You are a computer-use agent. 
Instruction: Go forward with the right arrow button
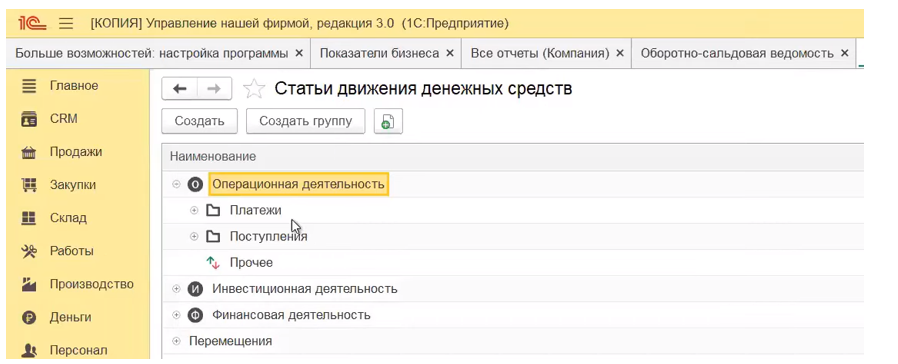tap(214, 89)
